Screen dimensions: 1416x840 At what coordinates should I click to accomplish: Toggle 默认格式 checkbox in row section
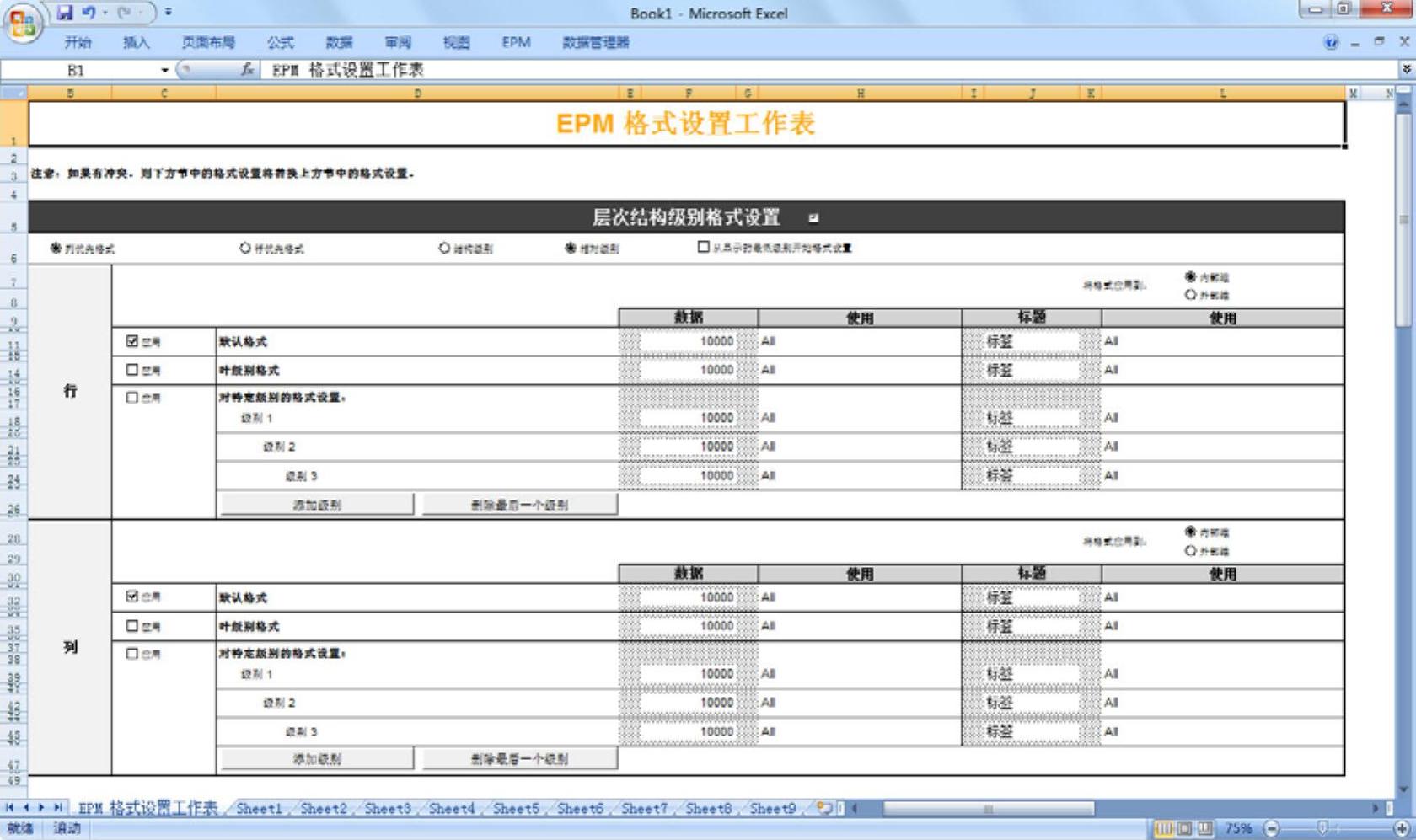click(132, 341)
